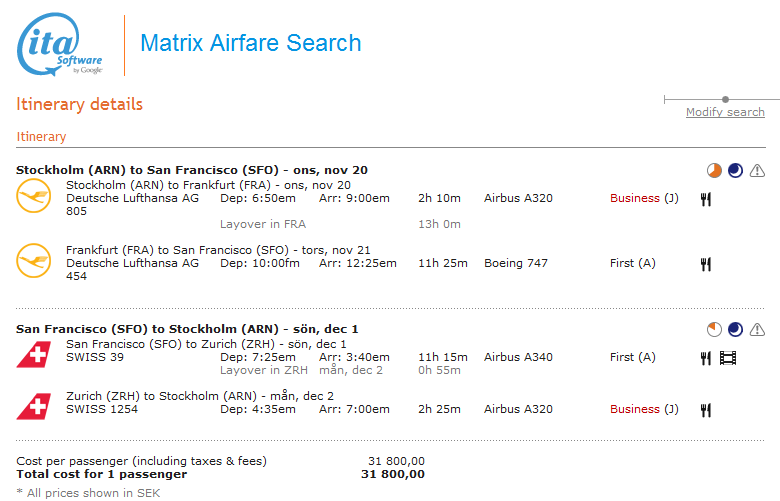Screen dimensions: 780x501
Task: Click the Lufthansa logo beside Stockholm to Frankfurt
Action: click(34, 195)
